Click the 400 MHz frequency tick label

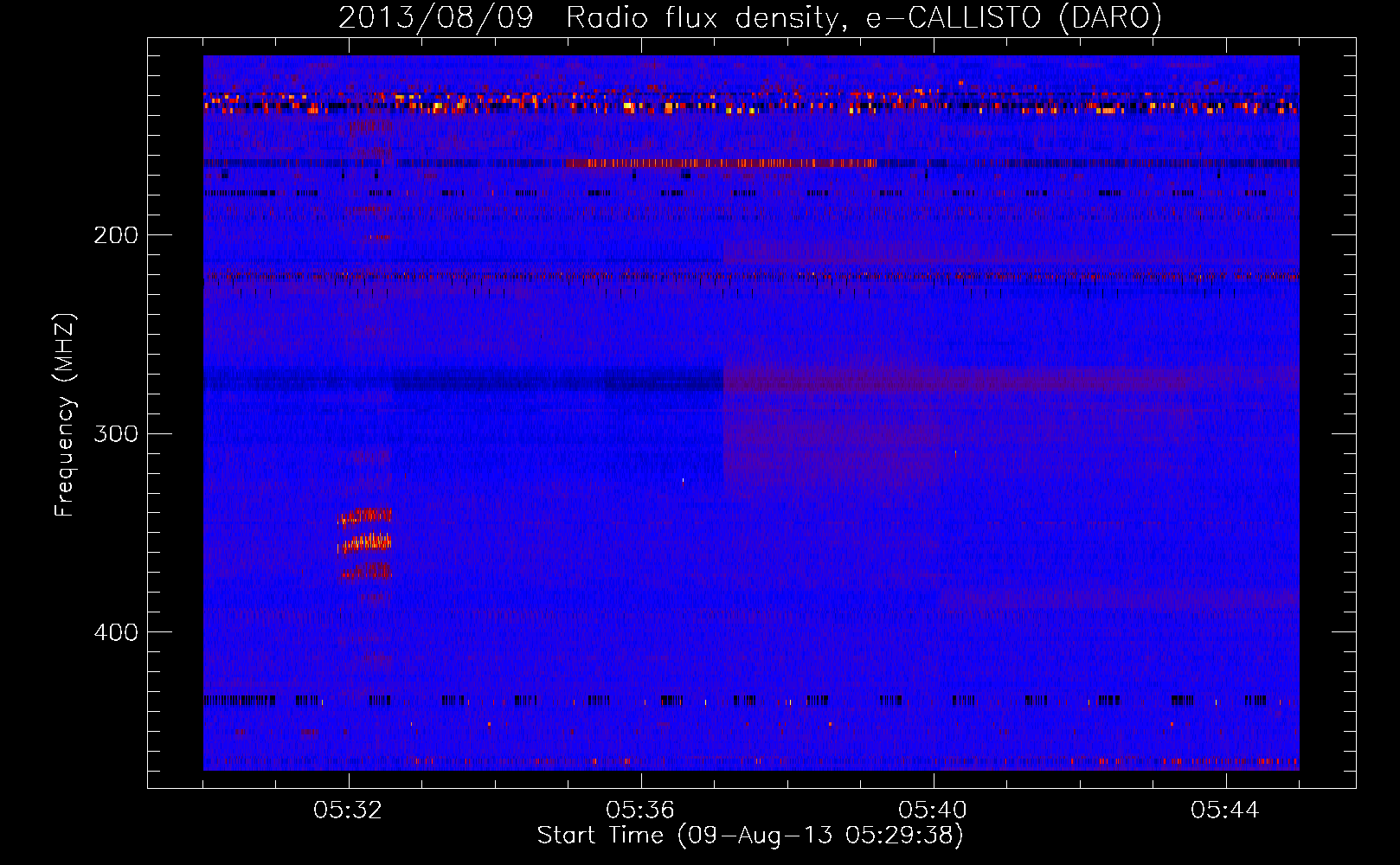coord(116,632)
